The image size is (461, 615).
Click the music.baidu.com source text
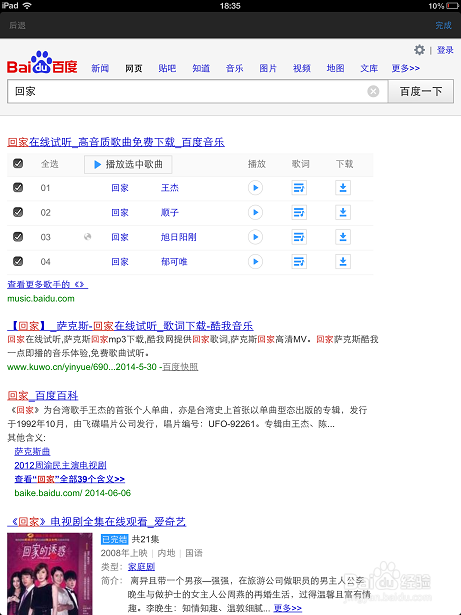pyautogui.click(x=41, y=298)
